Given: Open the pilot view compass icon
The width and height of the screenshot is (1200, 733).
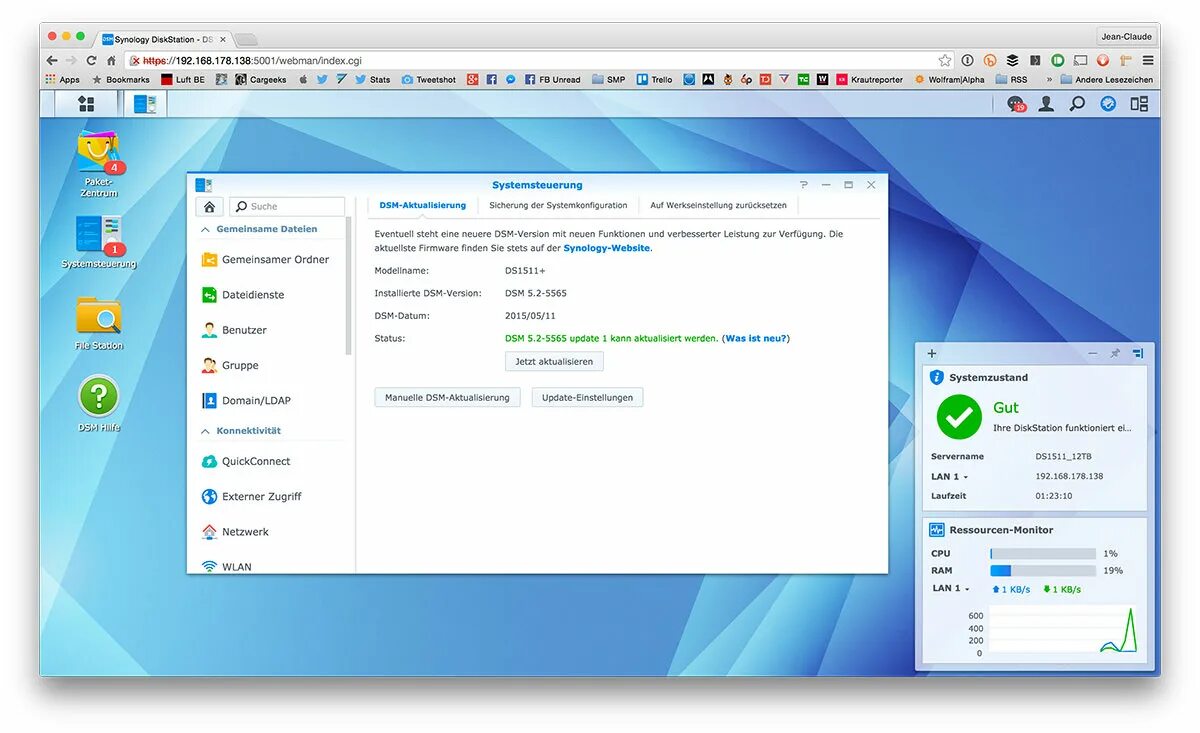Looking at the screenshot, I should 1108,103.
